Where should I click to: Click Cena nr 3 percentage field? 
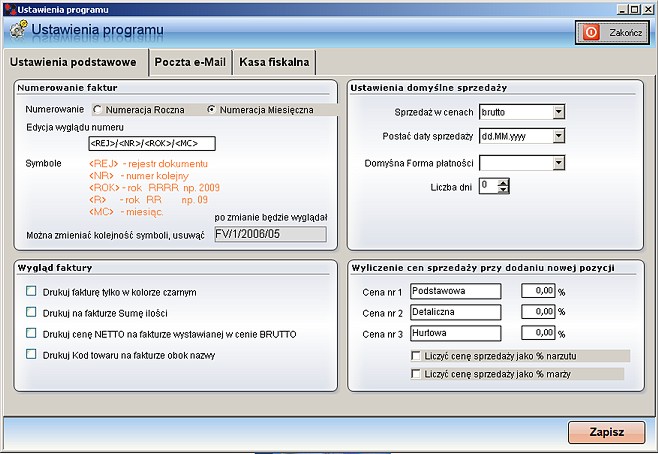point(538,333)
